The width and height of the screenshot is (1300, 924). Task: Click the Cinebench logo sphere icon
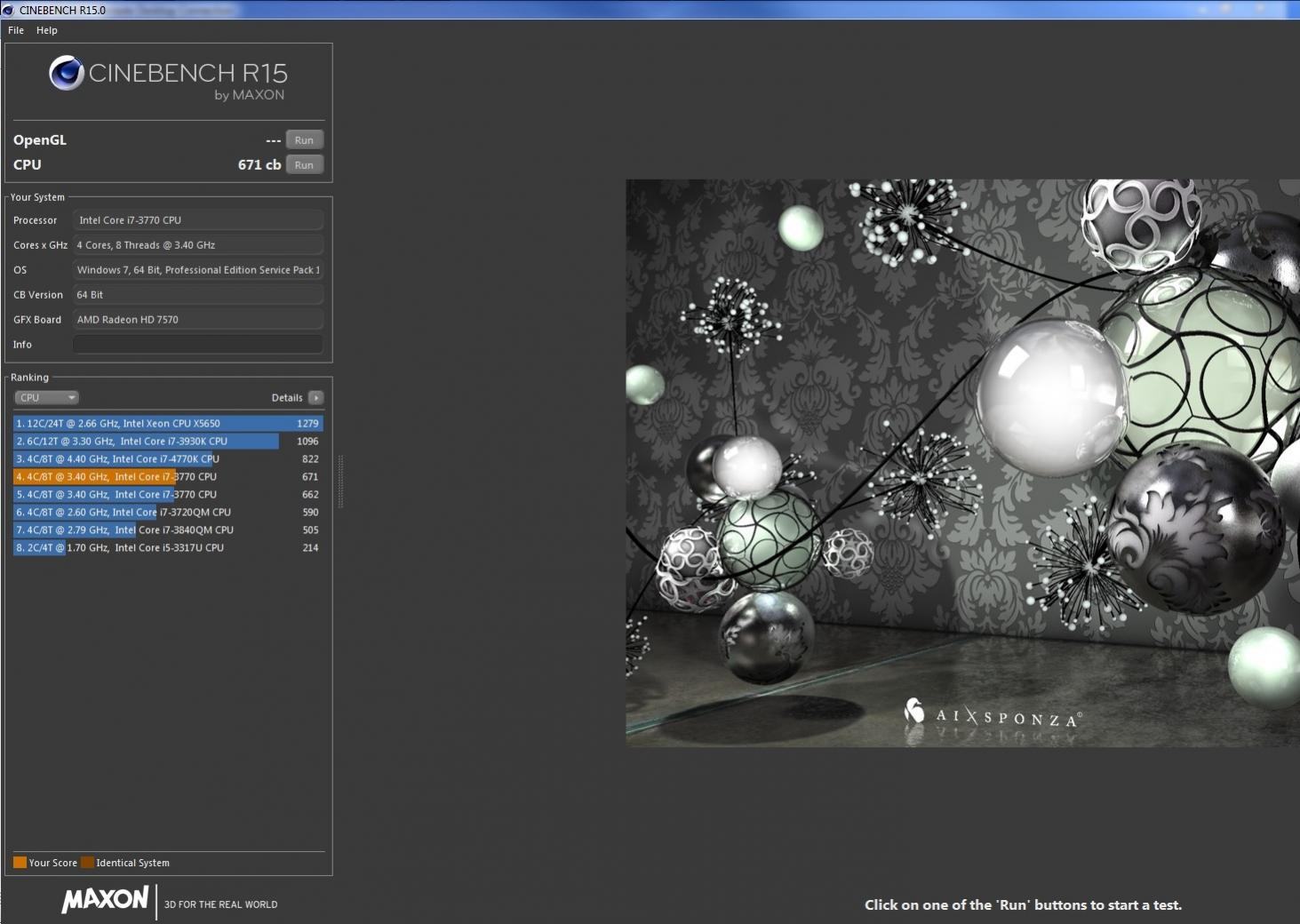tap(67, 74)
